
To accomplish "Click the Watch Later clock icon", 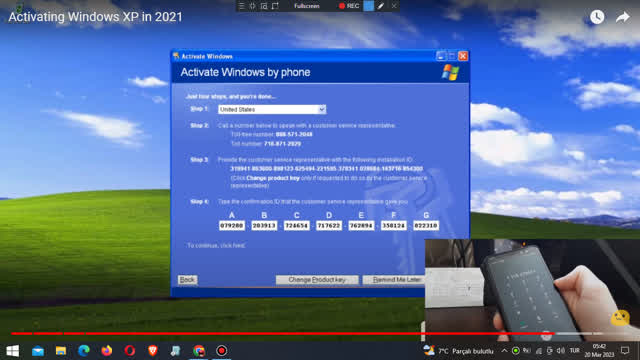I will coord(597,17).
